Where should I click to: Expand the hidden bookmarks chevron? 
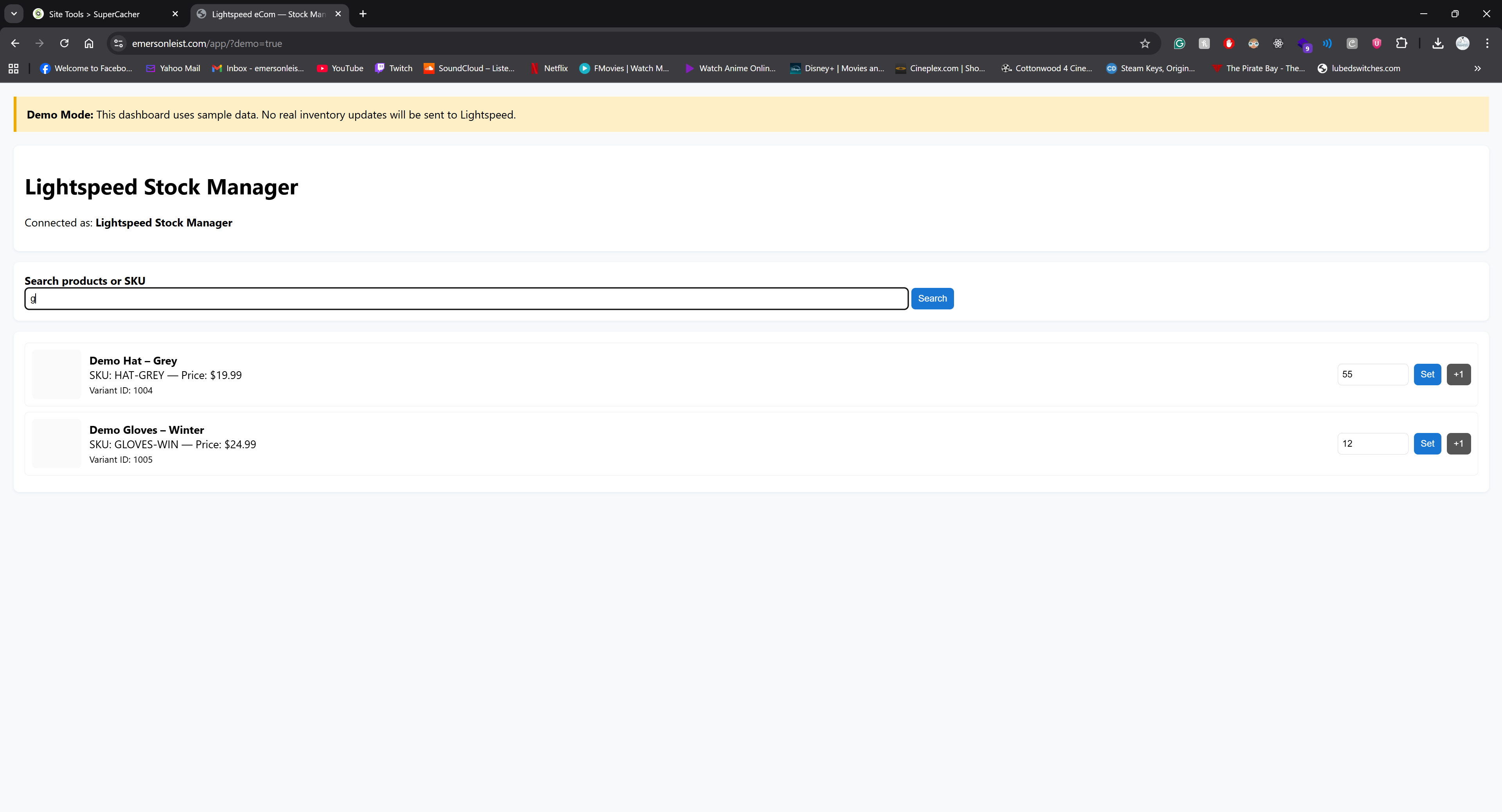tap(1477, 68)
